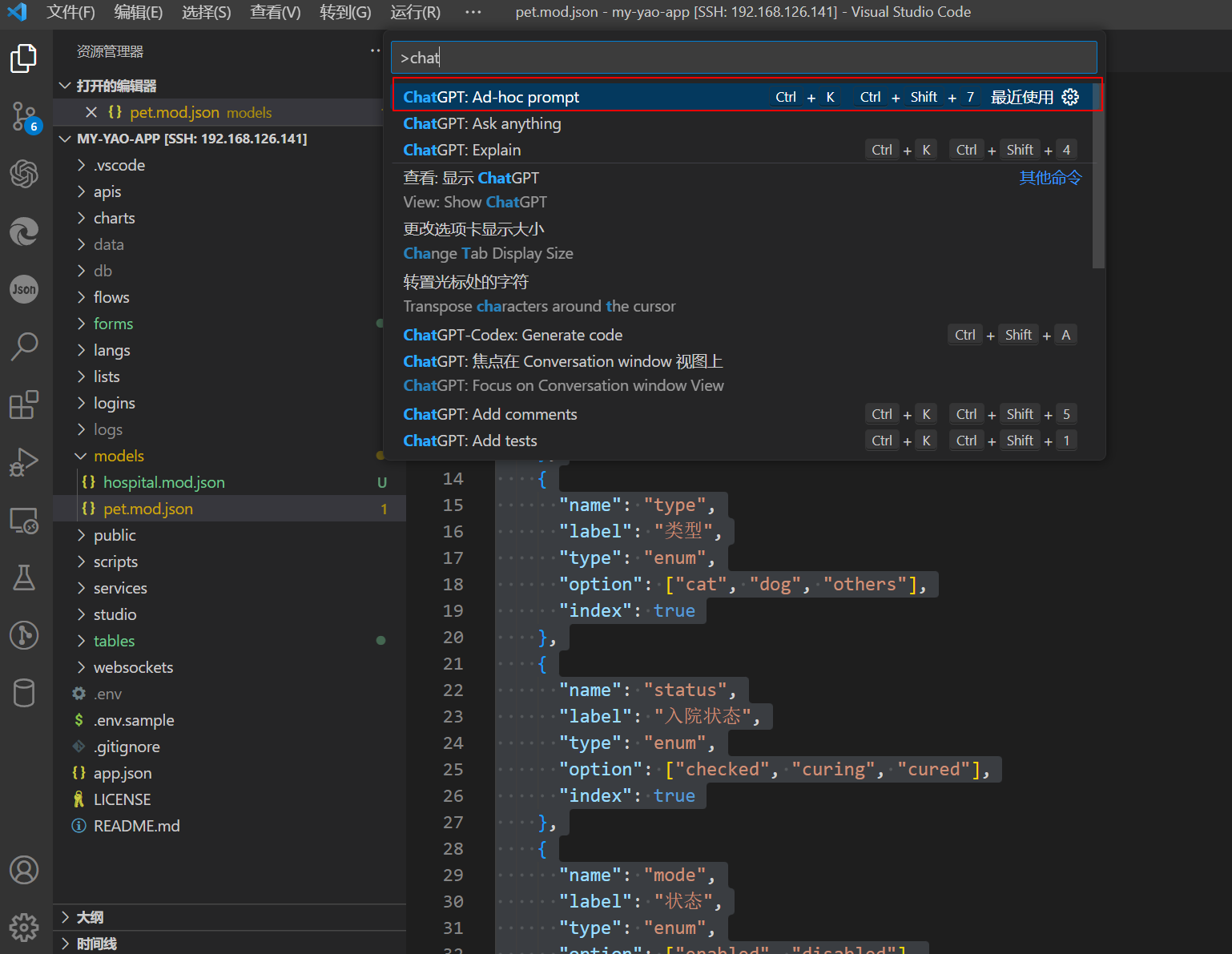The image size is (1232, 954).
Task: Open the Remote Explorer icon
Action: pyautogui.click(x=24, y=521)
